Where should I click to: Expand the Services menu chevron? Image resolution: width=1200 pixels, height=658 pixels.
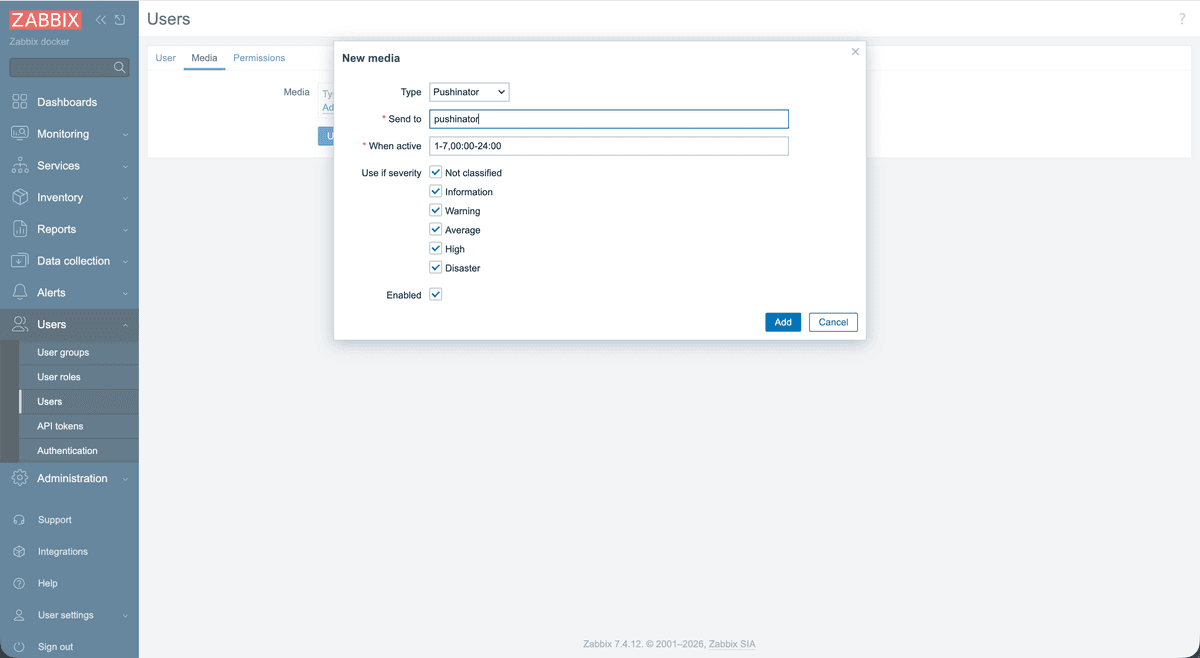tap(125, 166)
